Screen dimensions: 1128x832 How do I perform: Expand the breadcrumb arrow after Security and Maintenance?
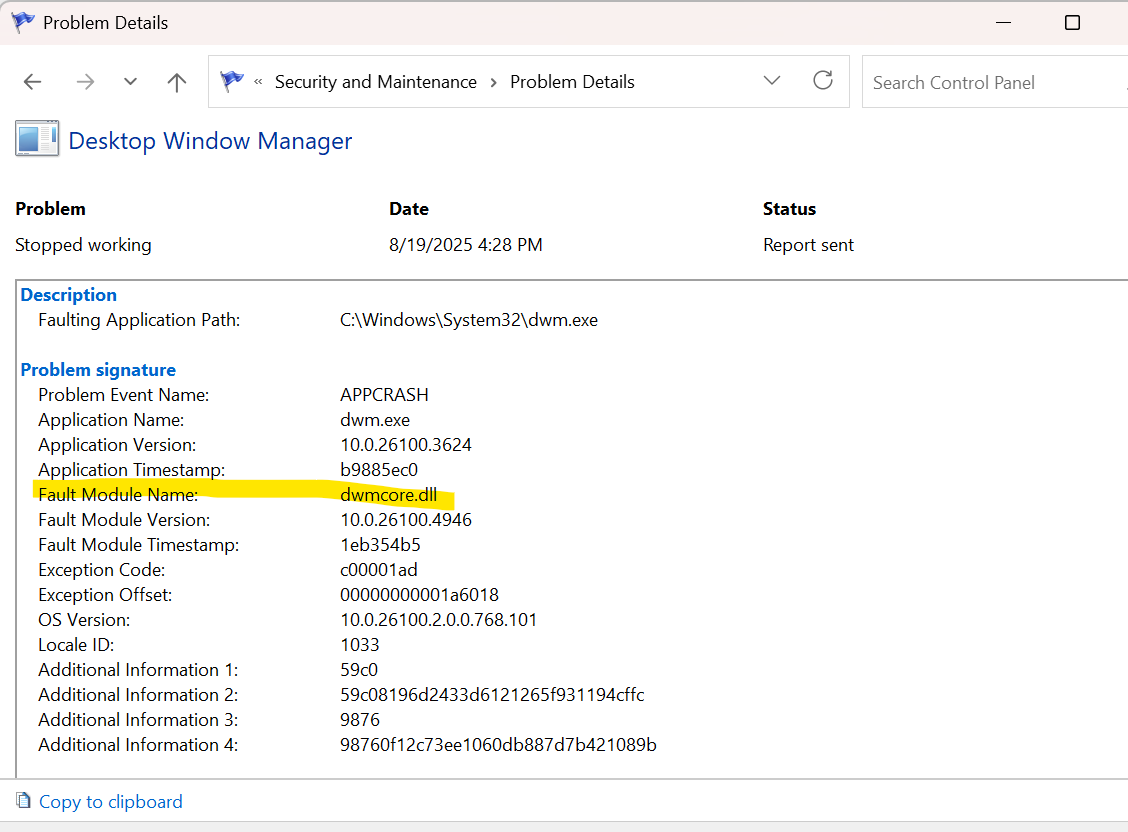494,83
